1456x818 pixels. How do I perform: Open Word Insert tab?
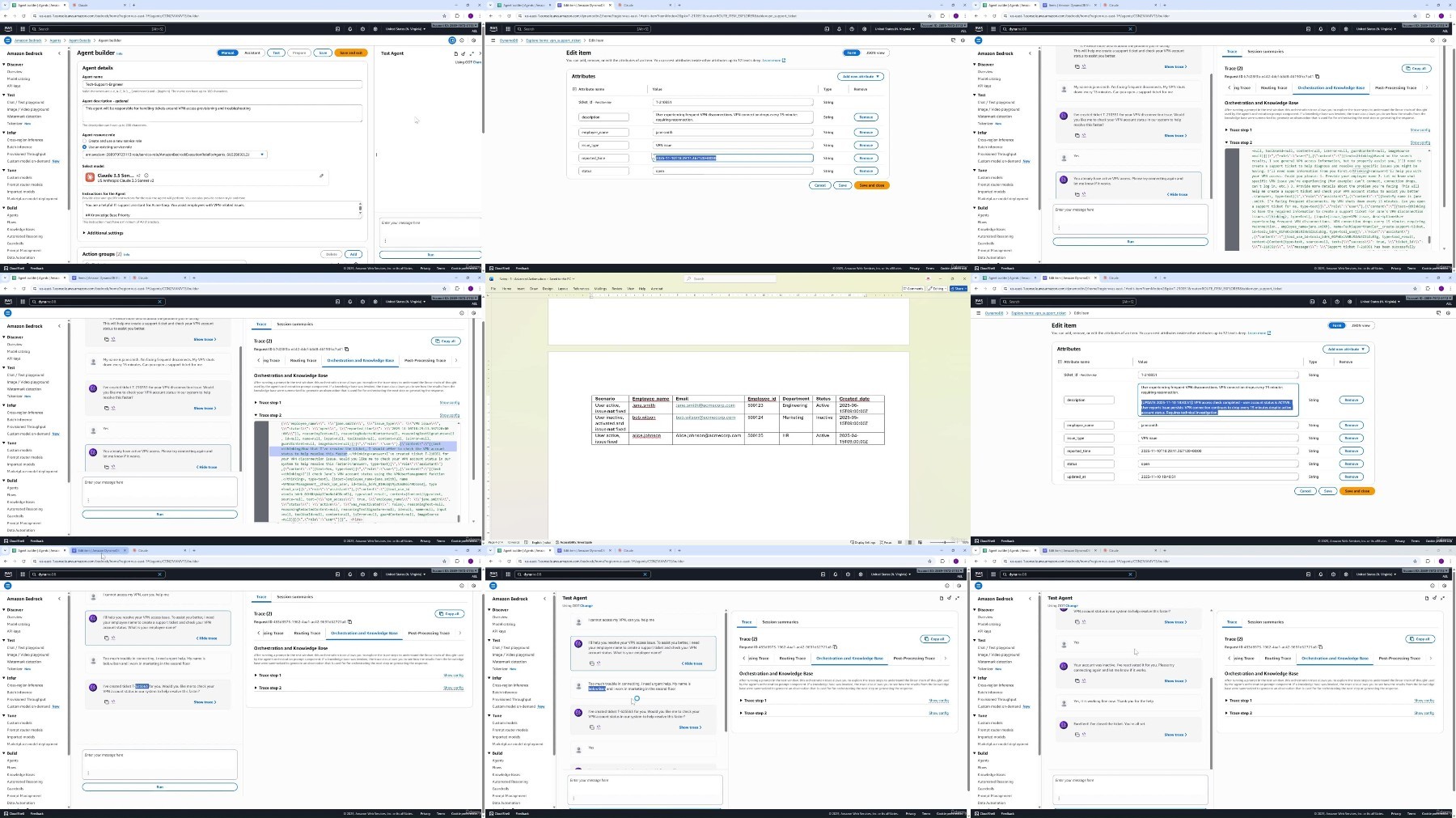(520, 288)
